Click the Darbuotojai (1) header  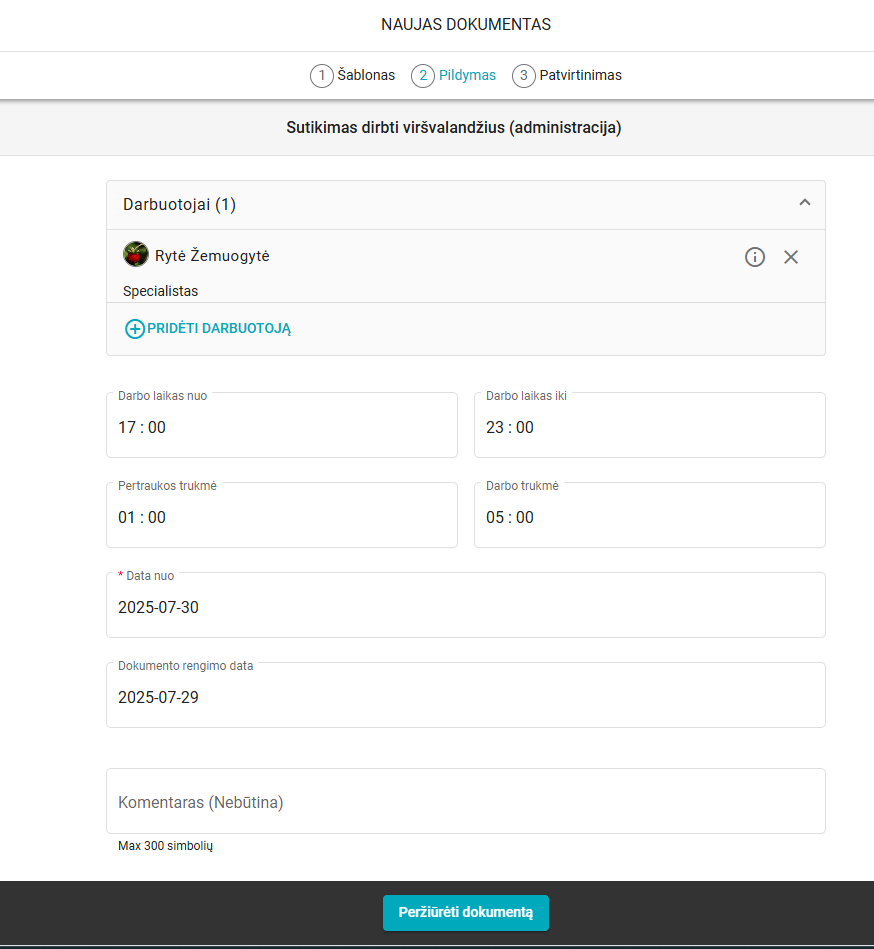465,205
